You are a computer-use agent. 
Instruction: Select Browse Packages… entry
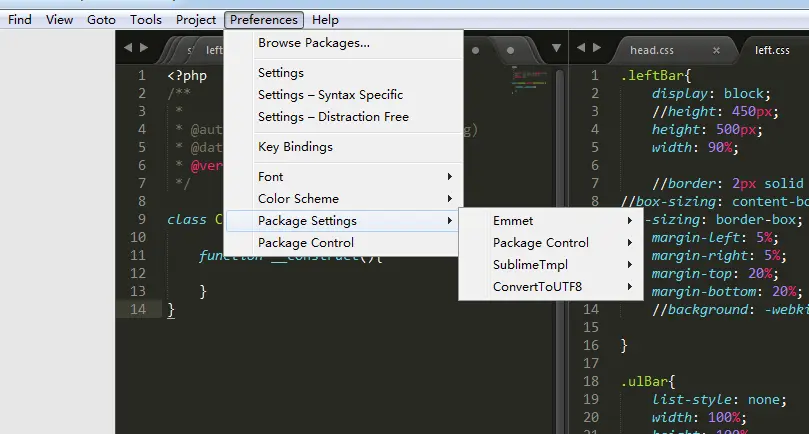[343, 43]
